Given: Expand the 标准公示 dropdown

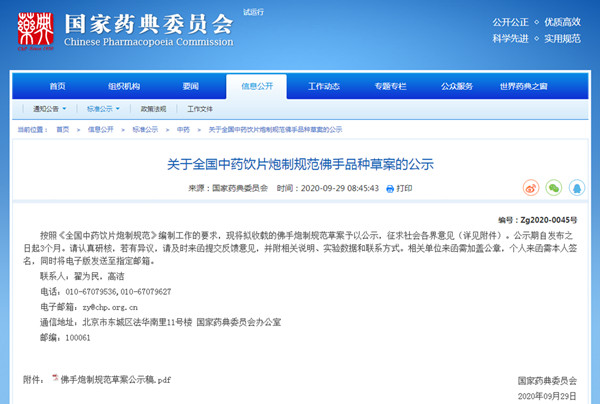Looking at the screenshot, I should coord(105,108).
